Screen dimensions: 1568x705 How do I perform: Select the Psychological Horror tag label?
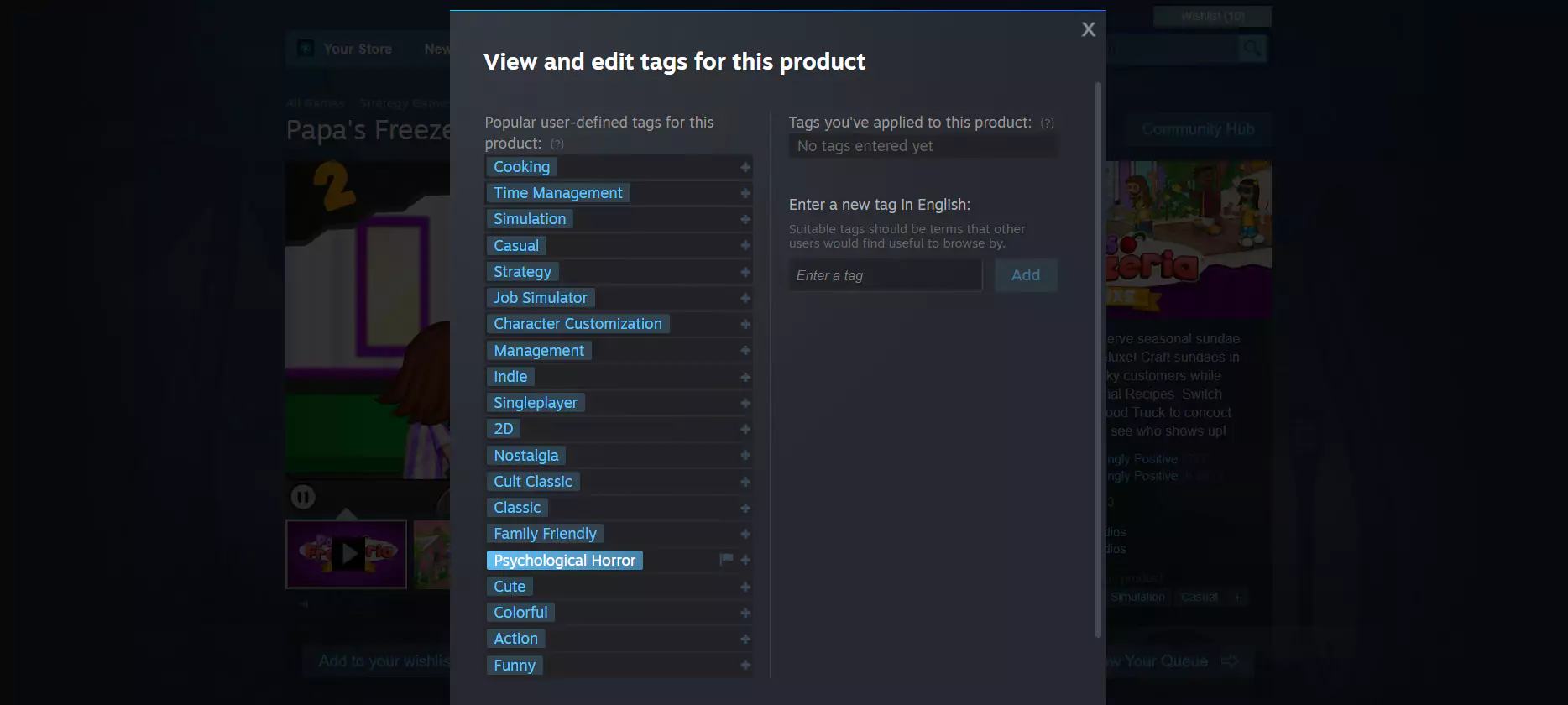[x=564, y=560]
